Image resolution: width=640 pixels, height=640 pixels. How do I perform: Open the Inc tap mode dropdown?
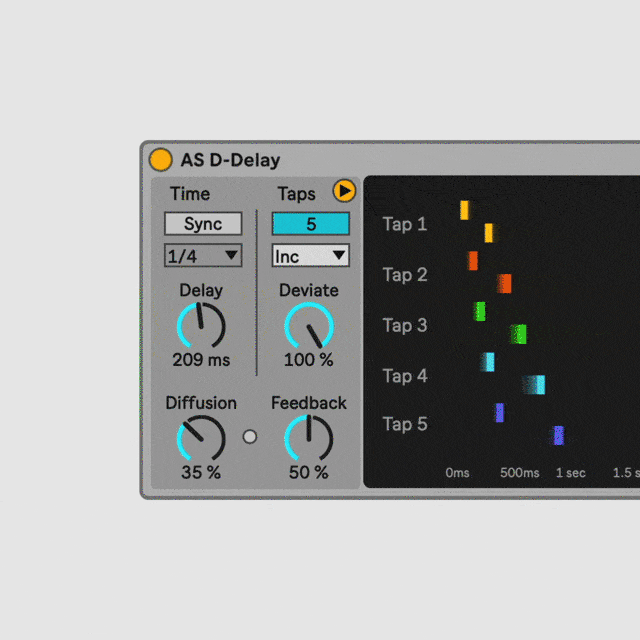click(311, 256)
